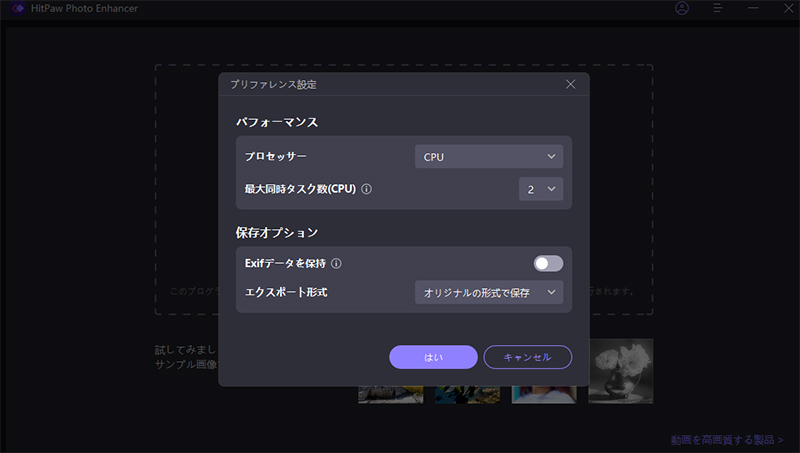The image size is (800, 453).
Task: Click the パフォーマンス section heading
Action: pyautogui.click(x=277, y=122)
